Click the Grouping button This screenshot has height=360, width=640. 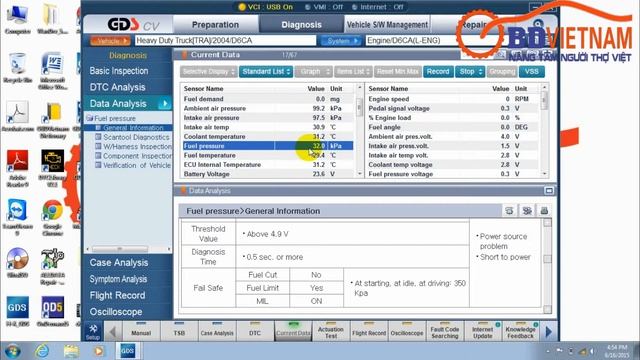point(502,71)
